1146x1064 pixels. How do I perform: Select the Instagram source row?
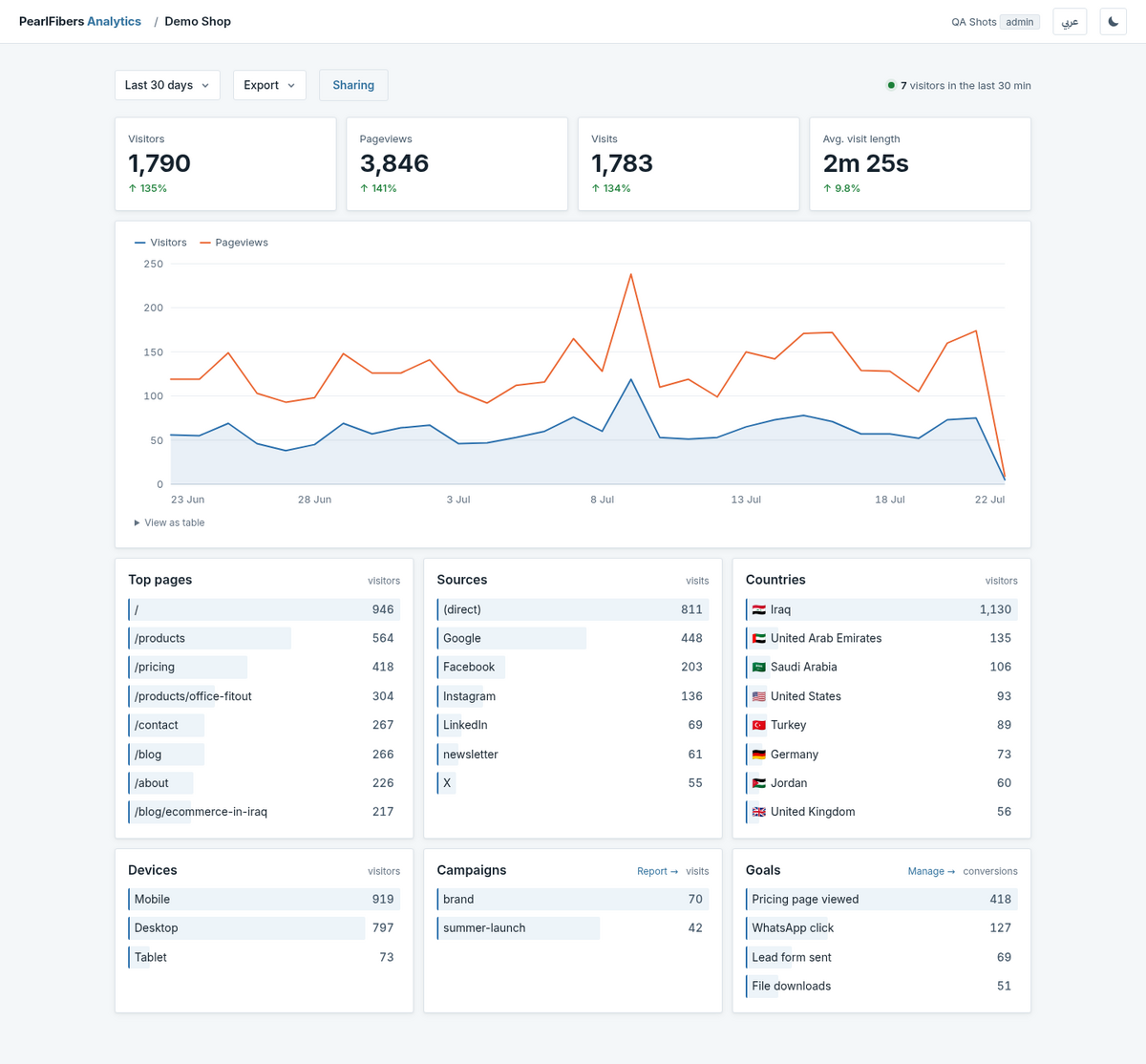[x=573, y=696]
